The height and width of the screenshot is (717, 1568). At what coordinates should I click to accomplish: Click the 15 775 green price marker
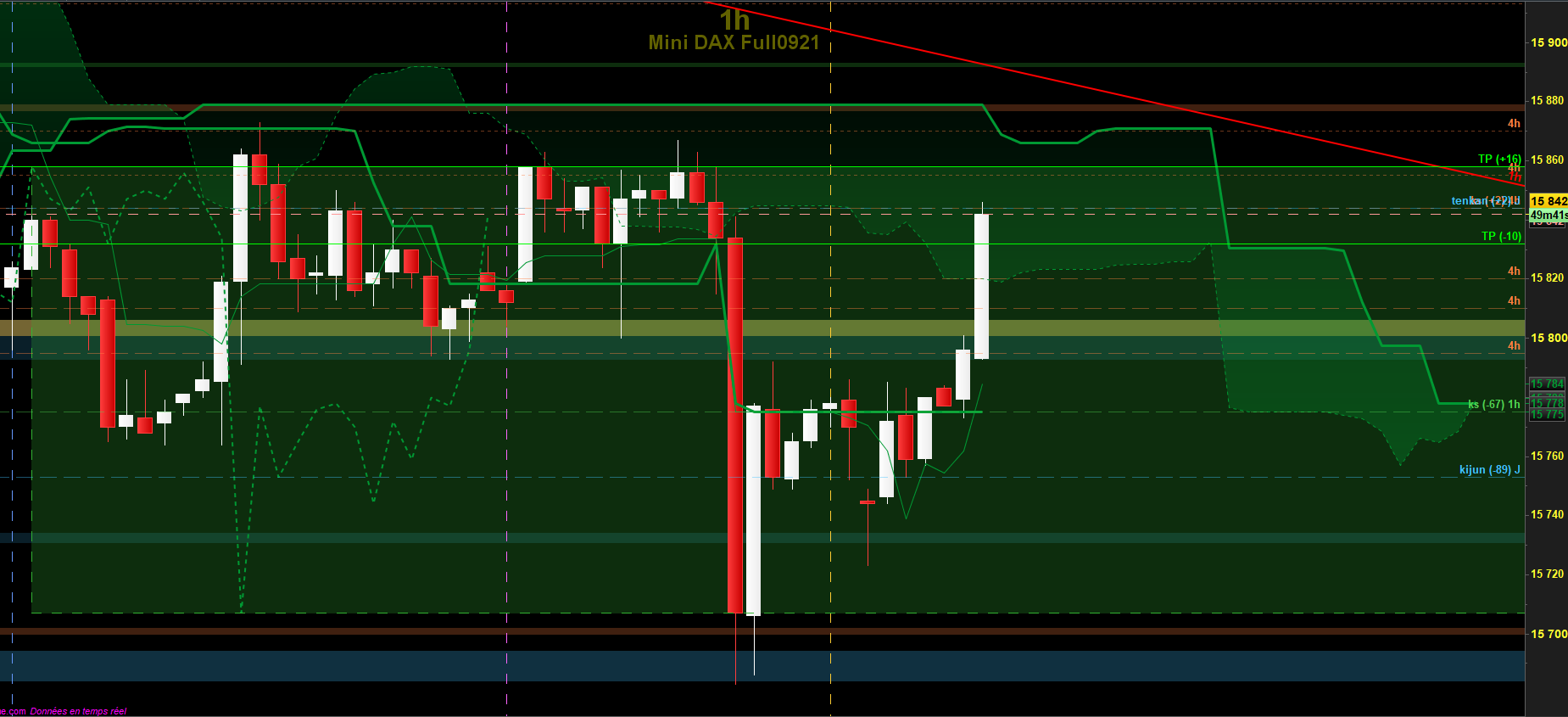click(1548, 414)
